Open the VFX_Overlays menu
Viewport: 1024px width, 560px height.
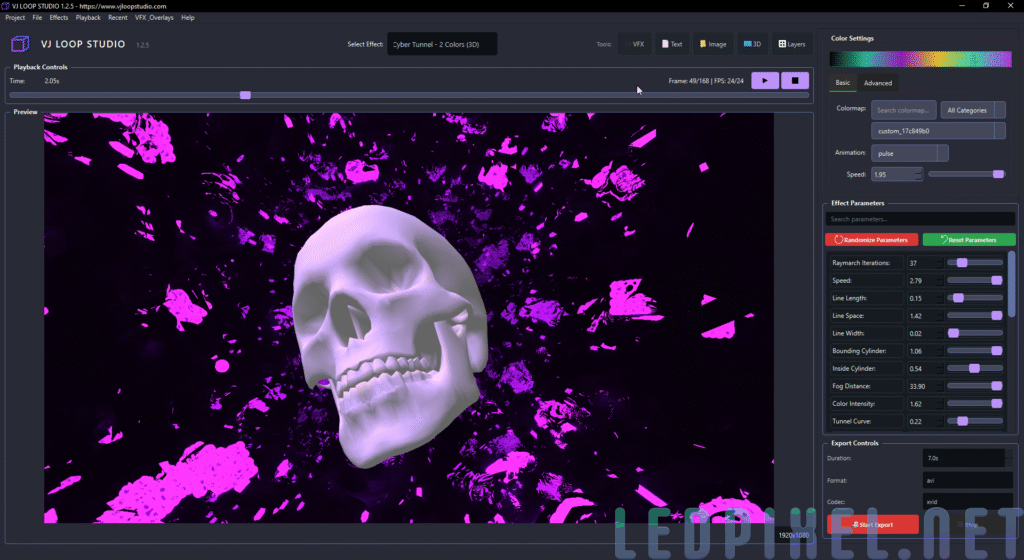154,18
